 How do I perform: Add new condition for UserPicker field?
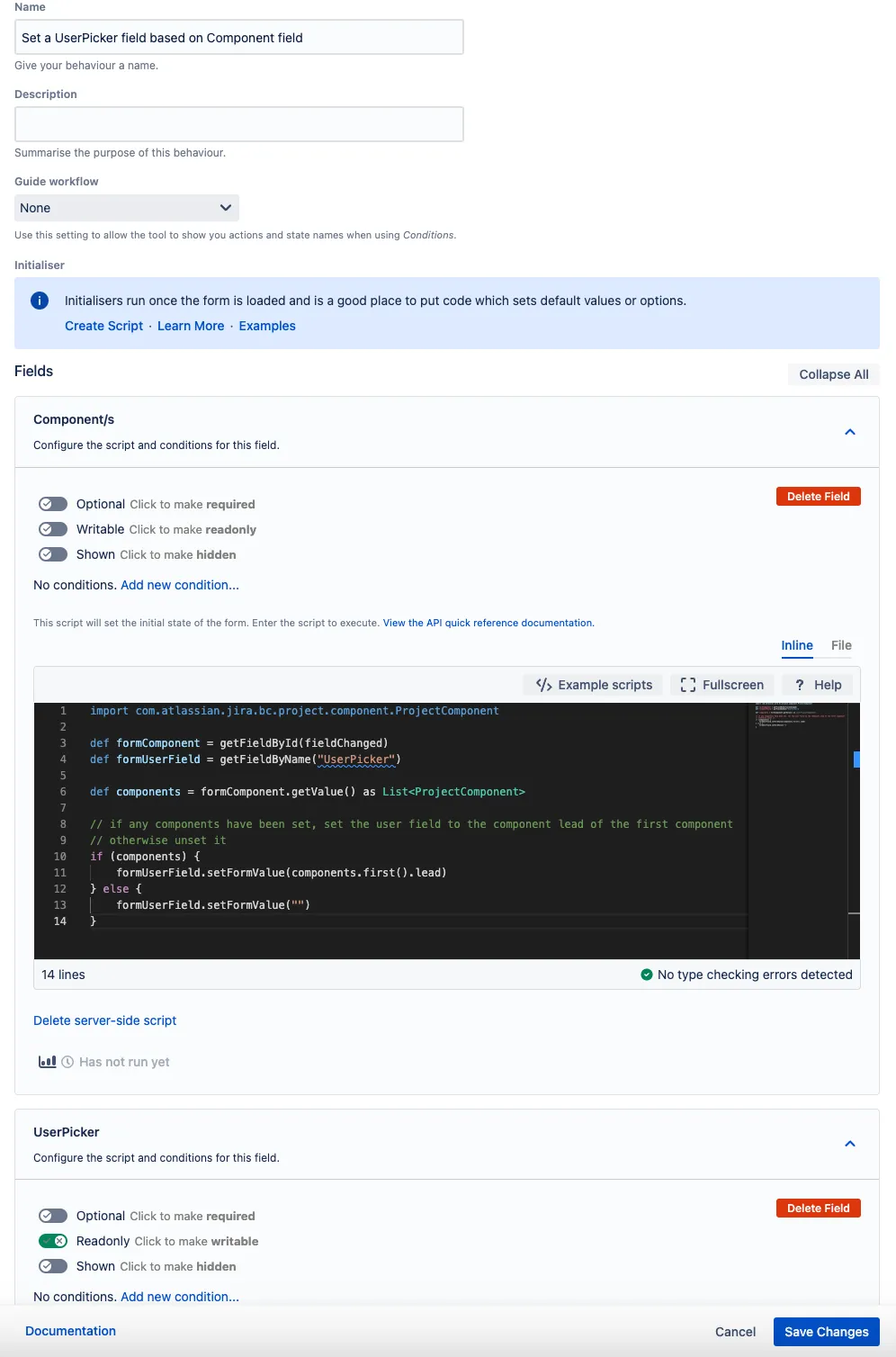click(x=180, y=1297)
